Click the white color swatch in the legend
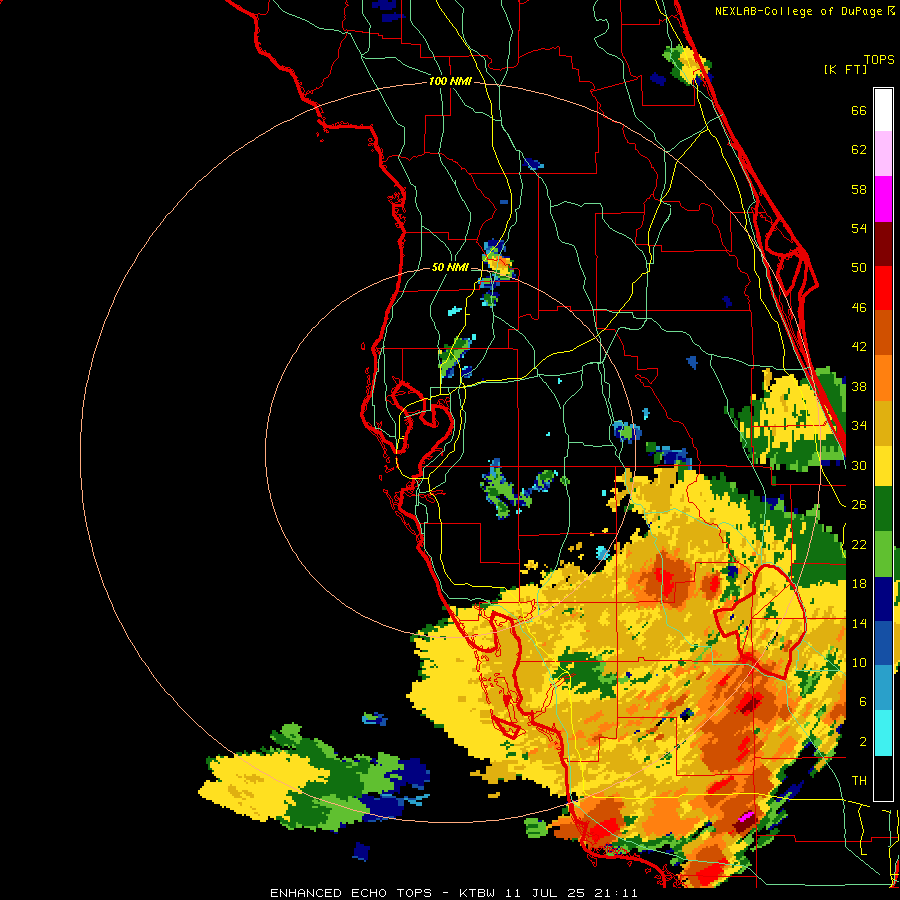Image resolution: width=900 pixels, height=900 pixels. pyautogui.click(x=883, y=110)
